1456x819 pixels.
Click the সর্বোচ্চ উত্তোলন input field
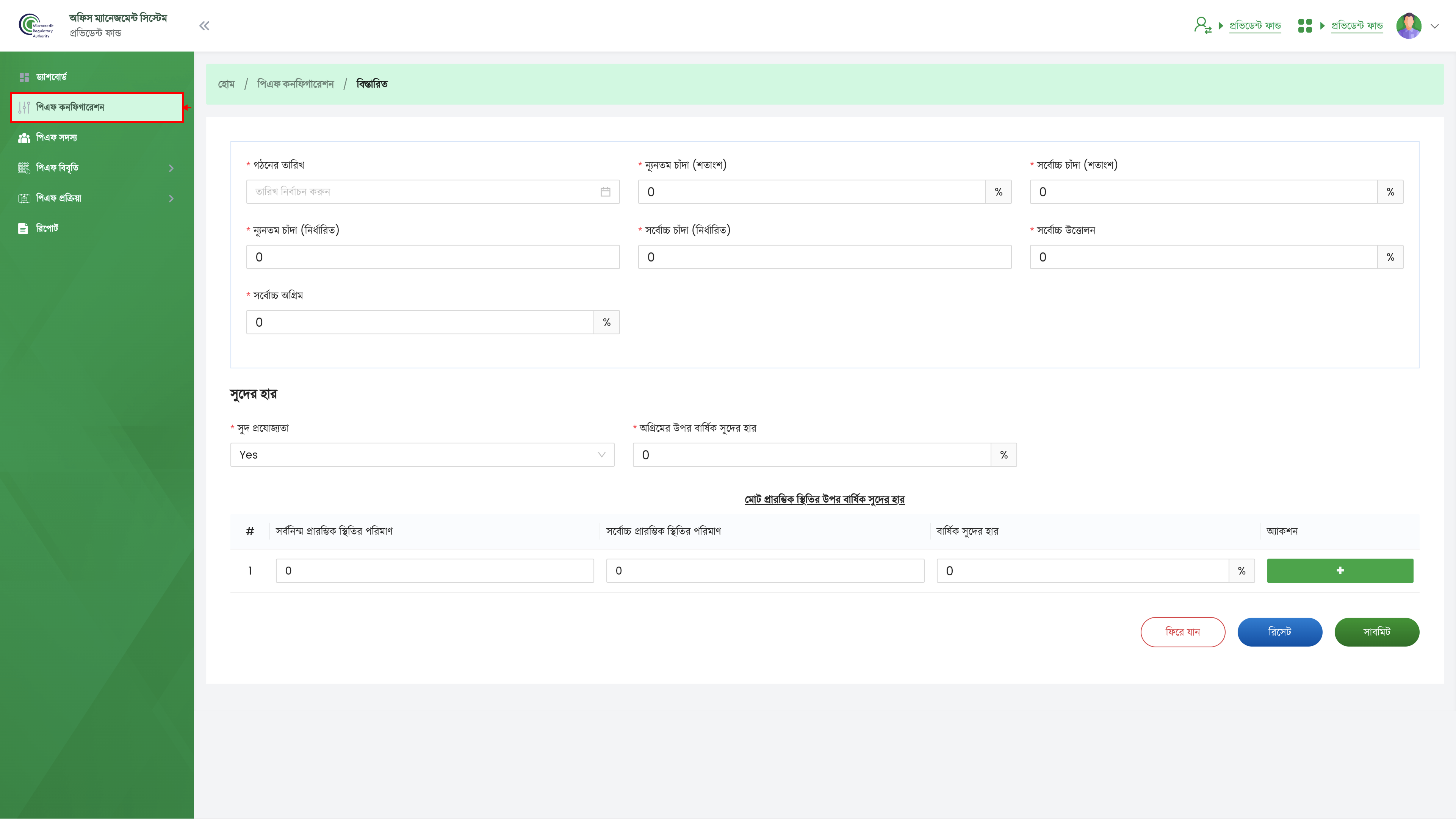1203,257
